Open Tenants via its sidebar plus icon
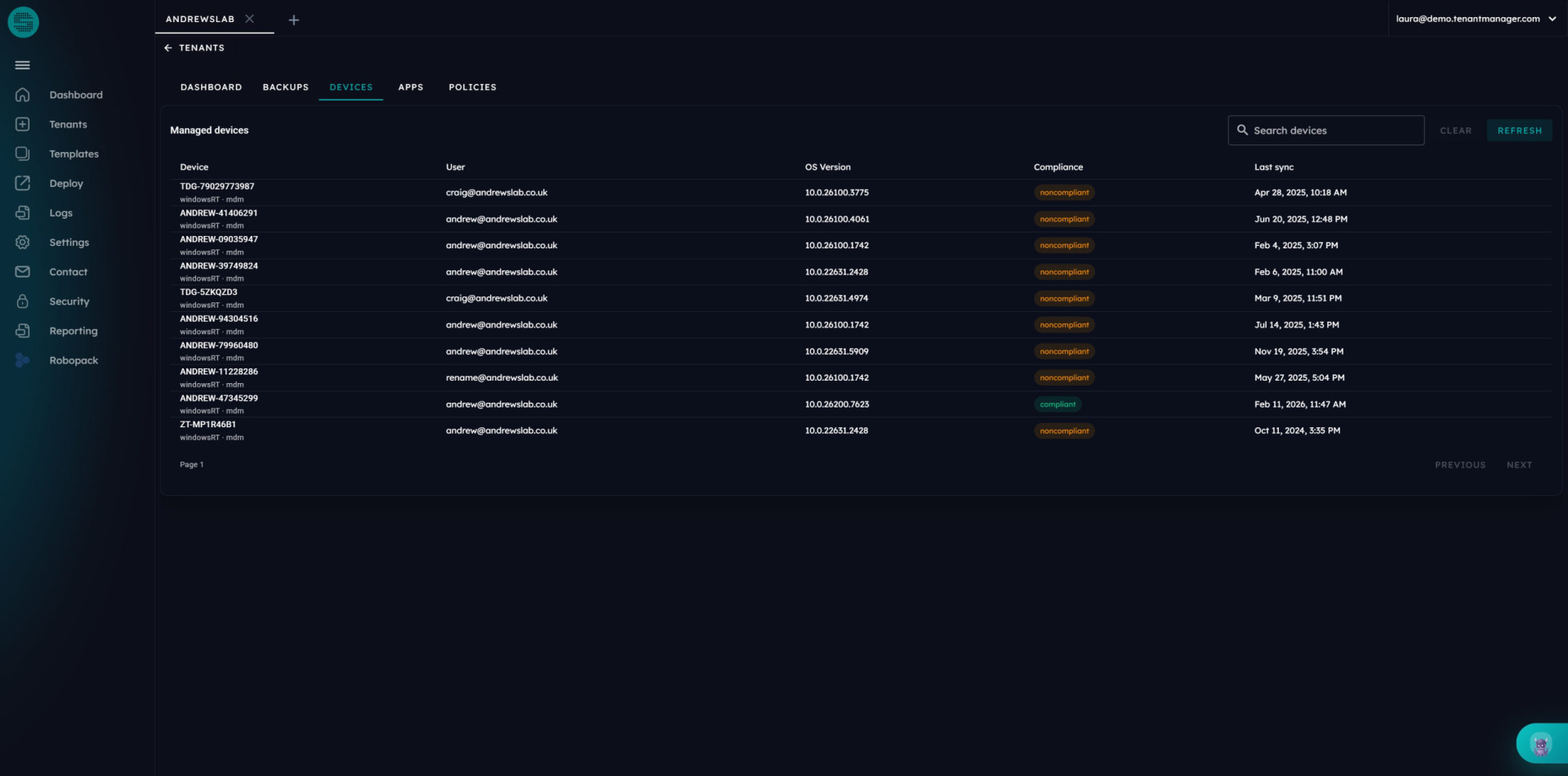The height and width of the screenshot is (776, 1568). [23, 124]
